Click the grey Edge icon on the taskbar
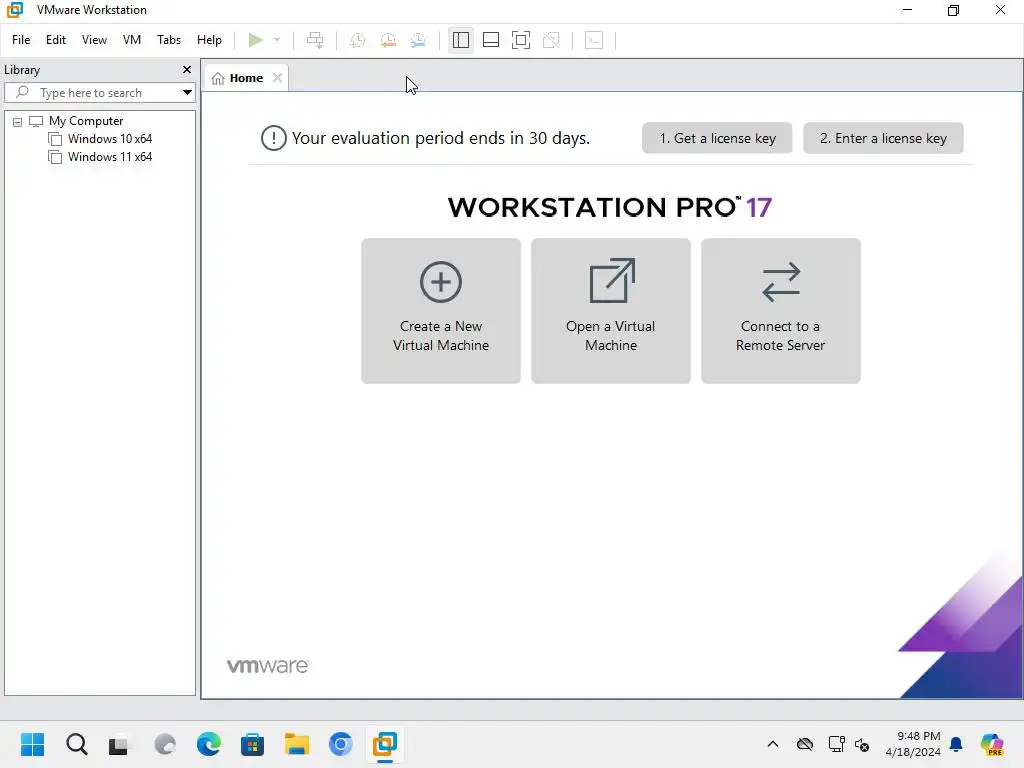1024x768 pixels. tap(165, 744)
